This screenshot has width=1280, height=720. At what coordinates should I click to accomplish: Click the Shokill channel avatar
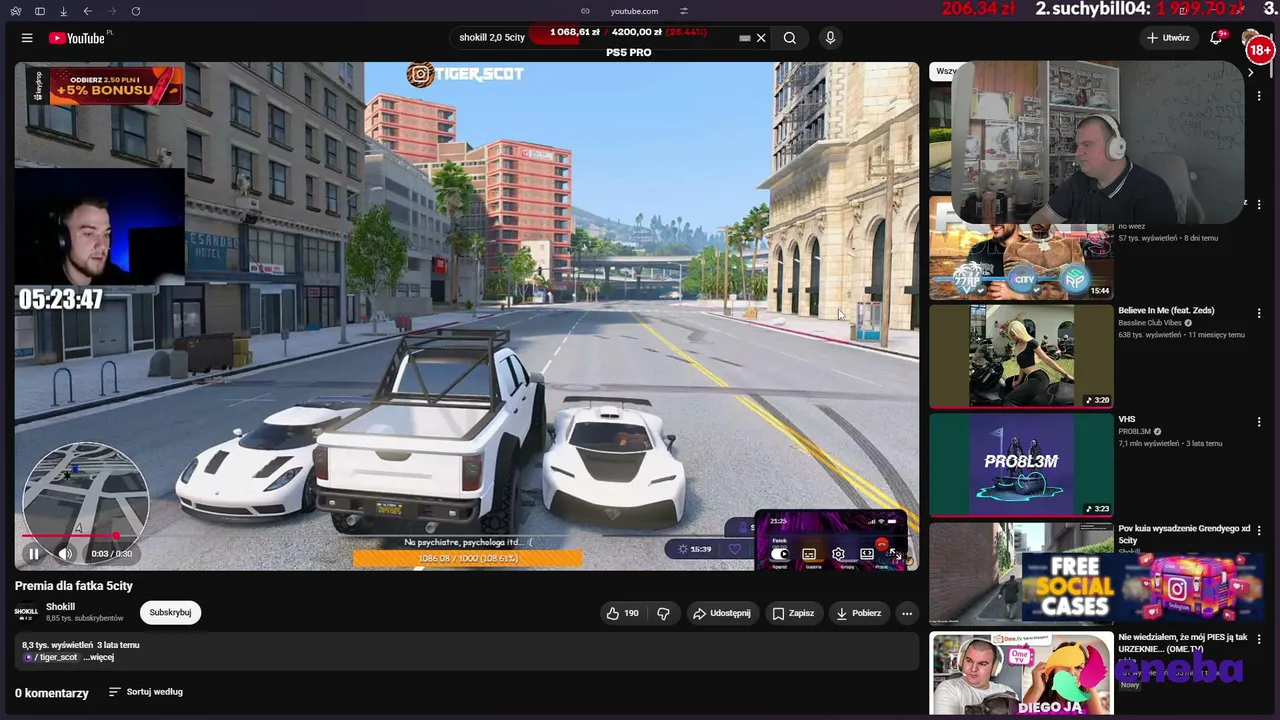tap(26, 612)
